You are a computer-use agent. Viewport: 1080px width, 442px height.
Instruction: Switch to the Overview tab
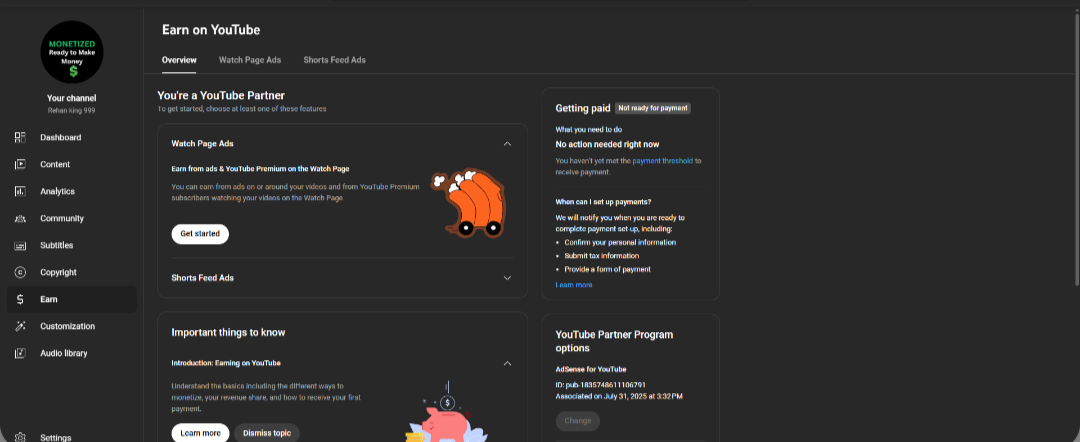tap(179, 60)
